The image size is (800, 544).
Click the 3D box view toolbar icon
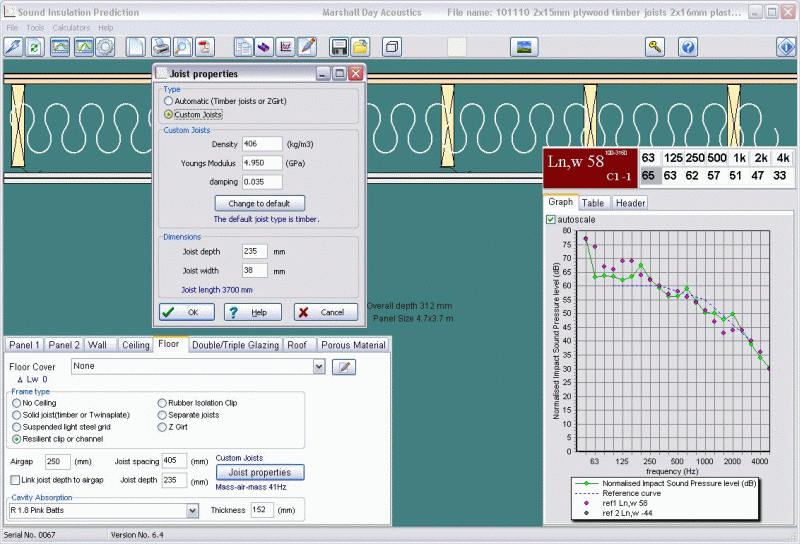[x=392, y=47]
